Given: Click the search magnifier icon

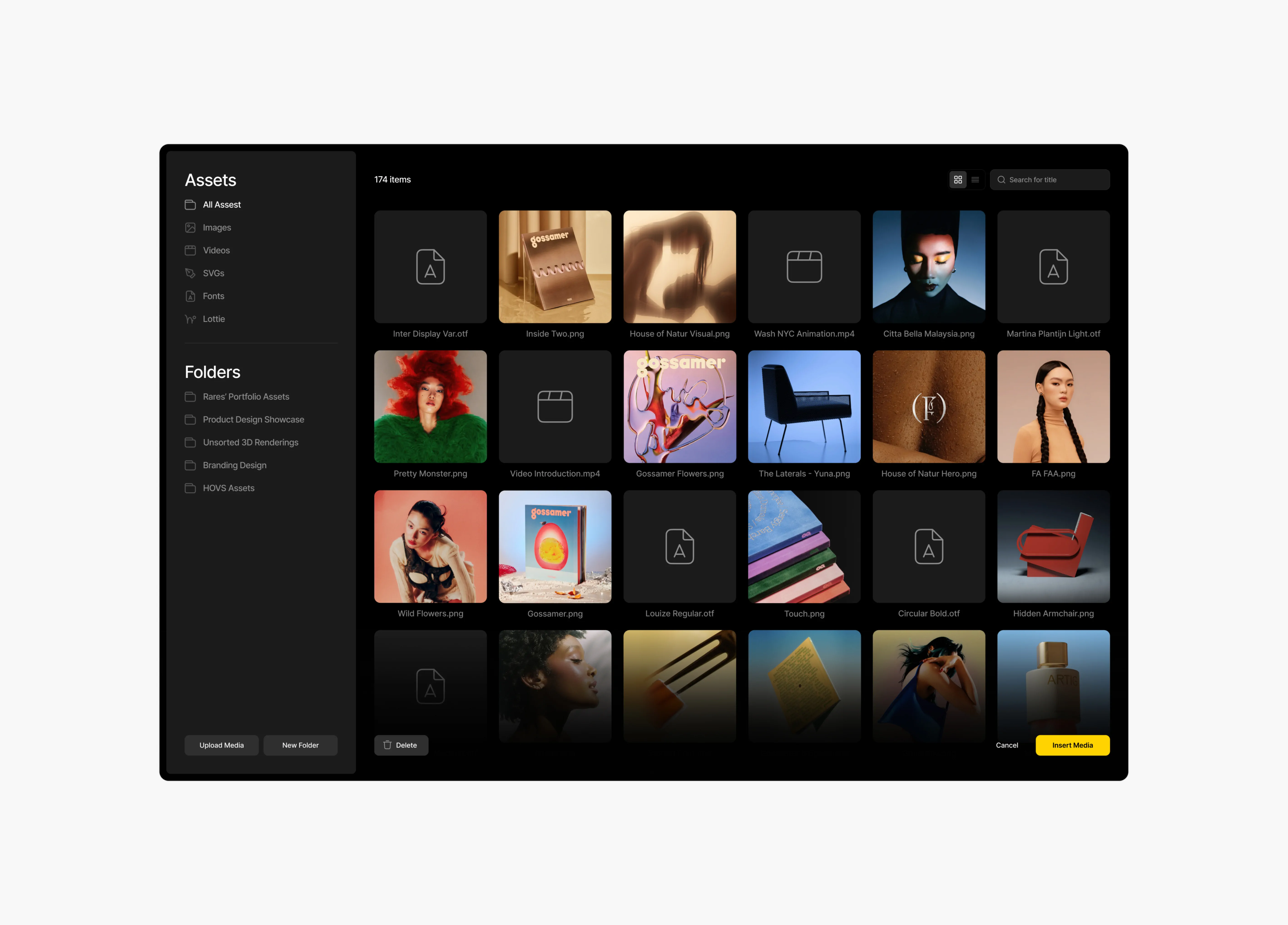Looking at the screenshot, I should coord(1001,179).
